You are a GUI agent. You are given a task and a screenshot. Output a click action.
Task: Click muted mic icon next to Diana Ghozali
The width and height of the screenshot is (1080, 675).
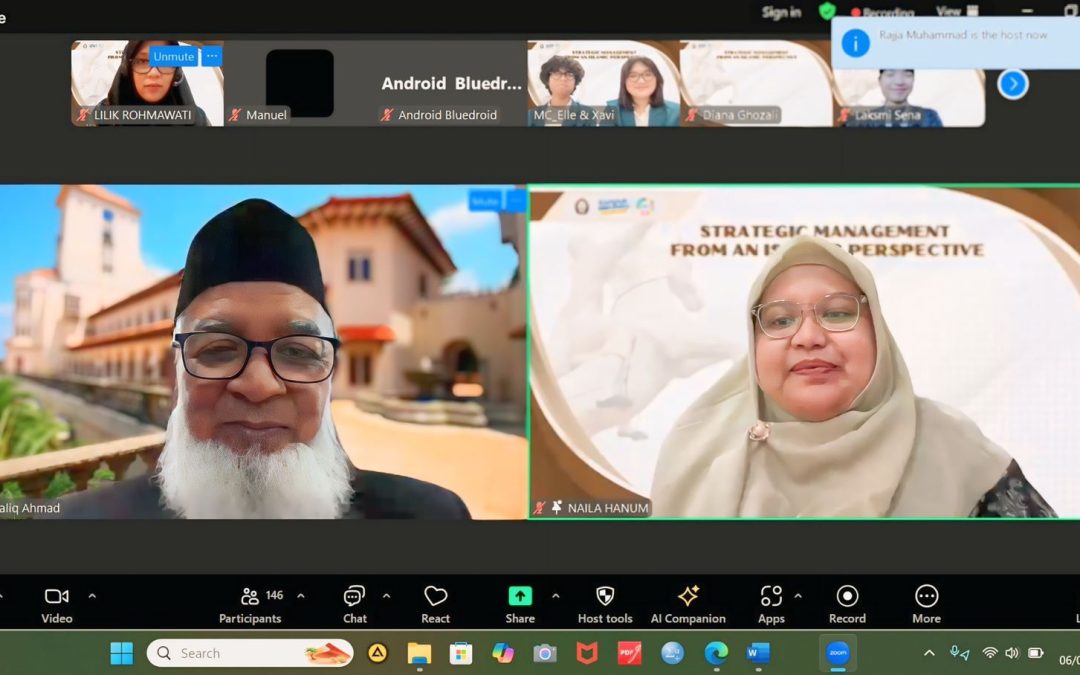click(x=692, y=115)
